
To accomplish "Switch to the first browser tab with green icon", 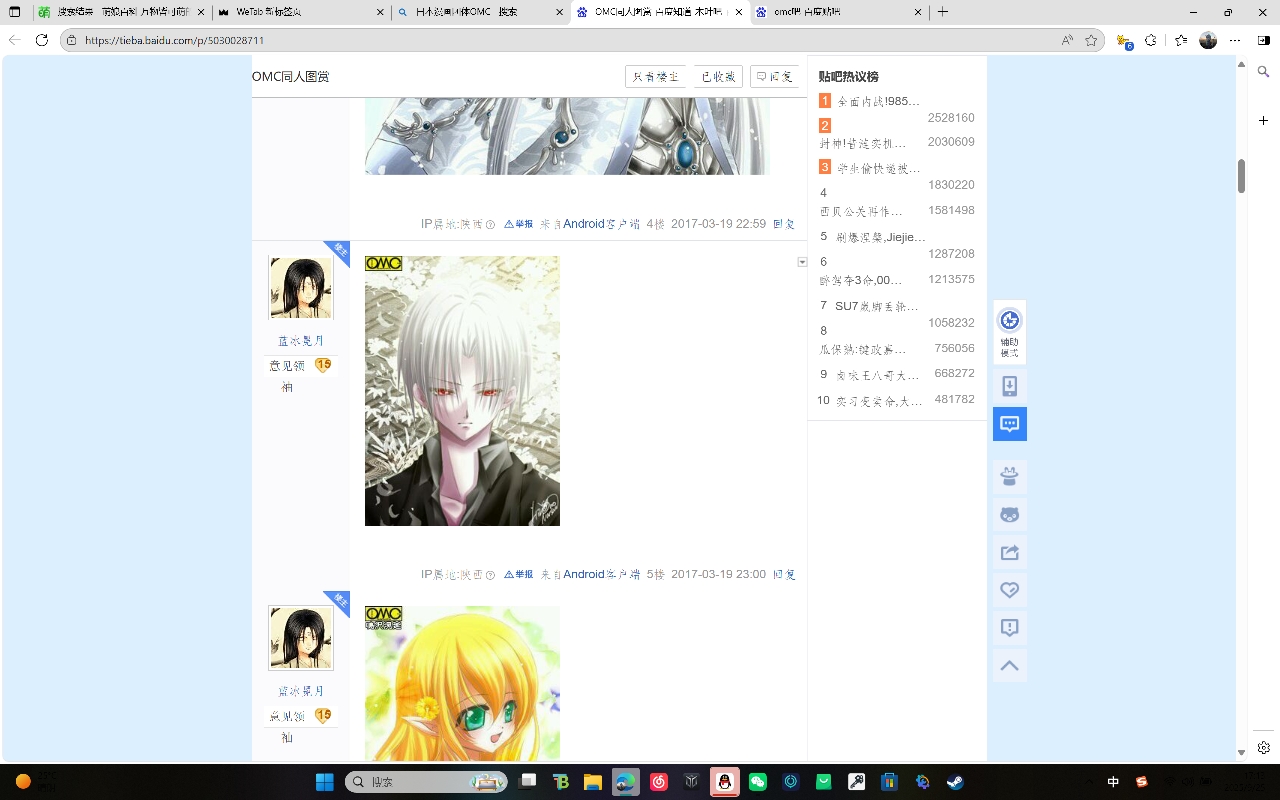I will click(121, 12).
